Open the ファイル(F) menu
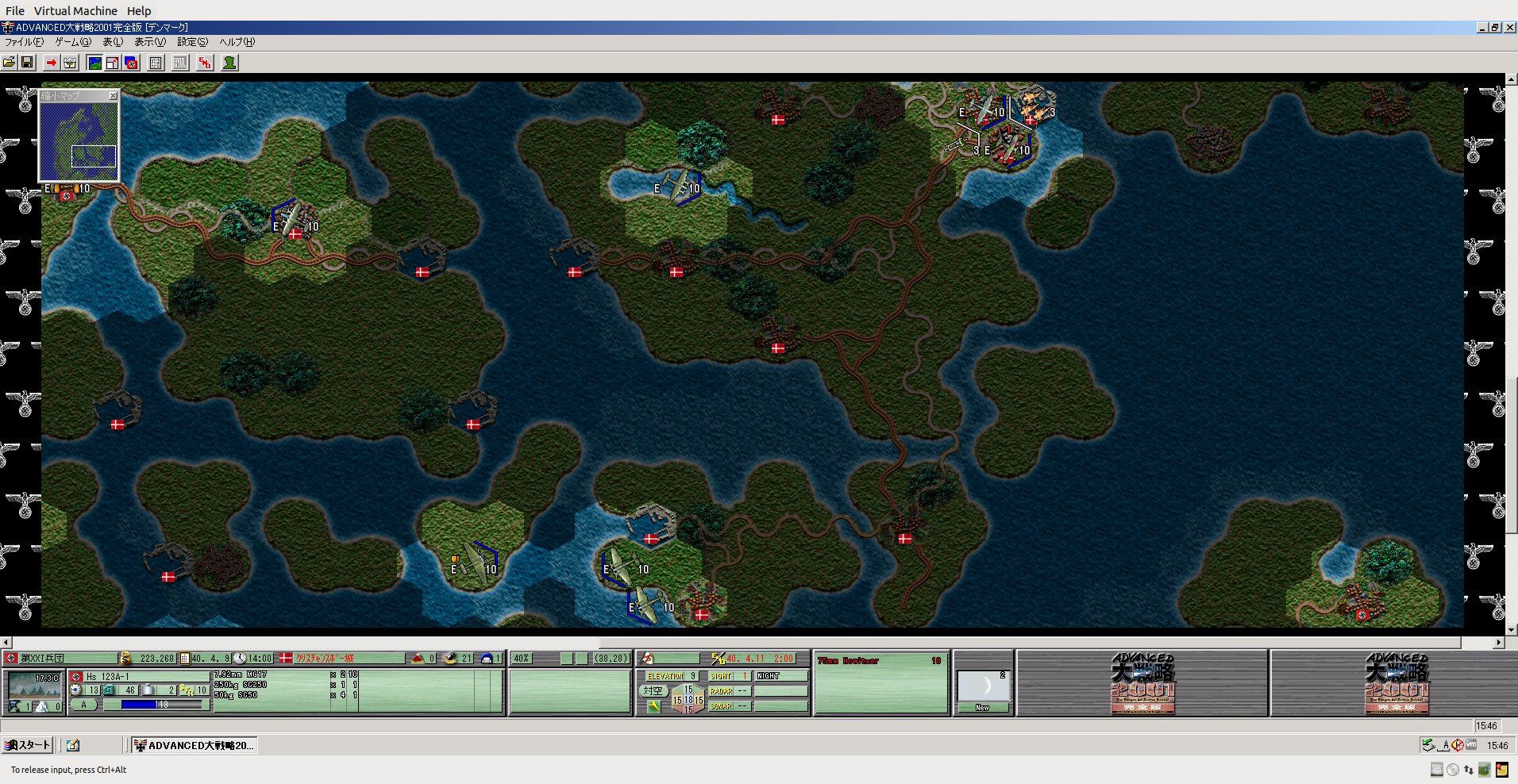Screen dimensions: 1518x784 25,42
